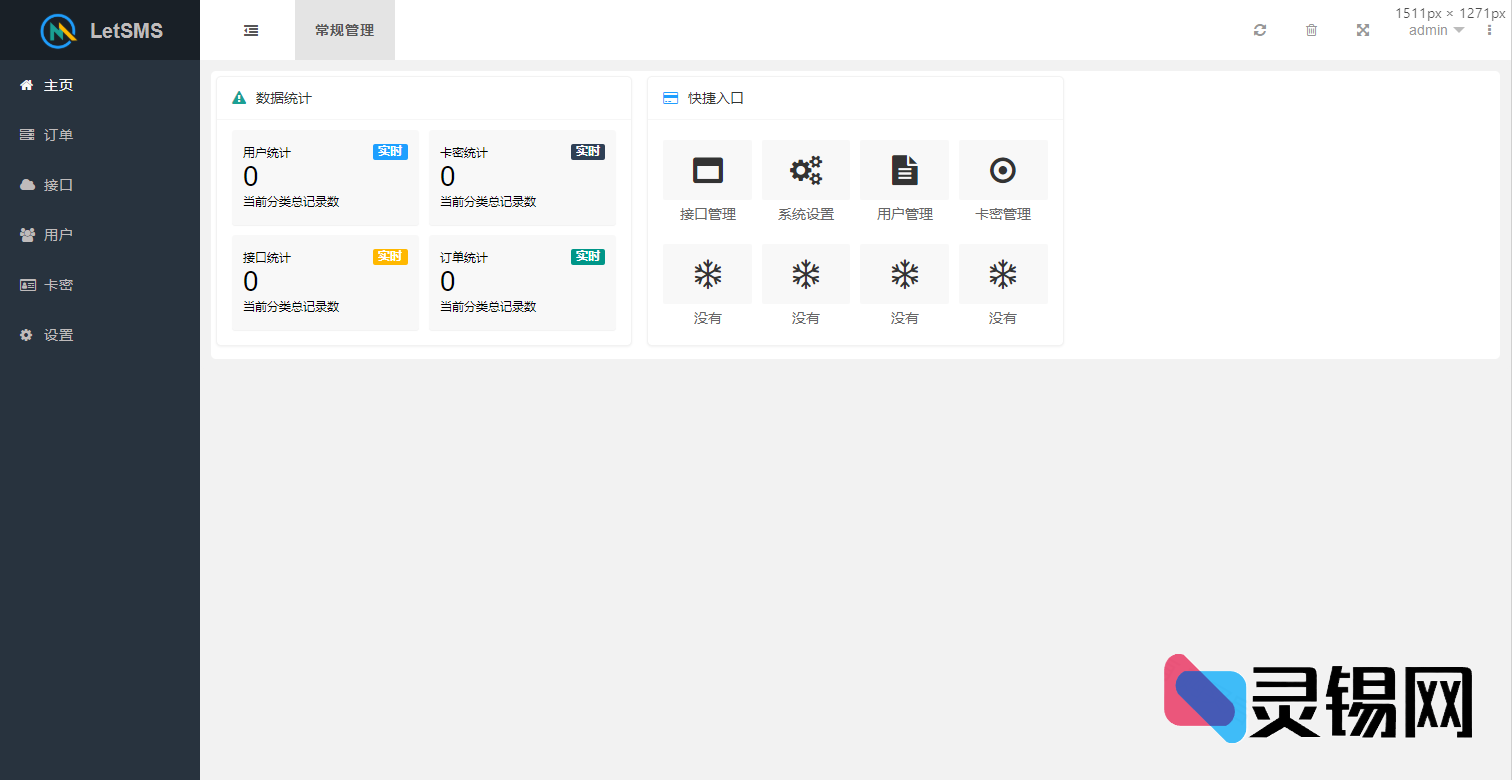Open 用户 section in sidebar

[58, 235]
